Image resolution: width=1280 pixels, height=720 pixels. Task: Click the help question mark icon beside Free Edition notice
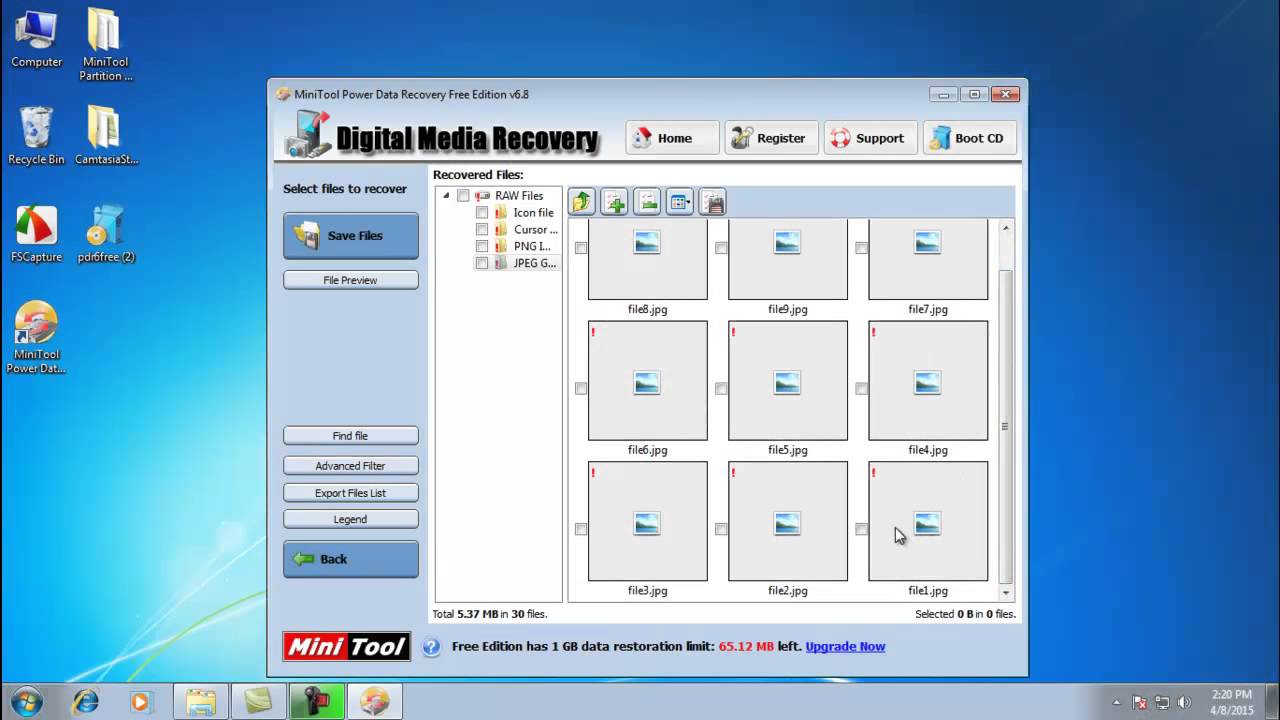431,647
